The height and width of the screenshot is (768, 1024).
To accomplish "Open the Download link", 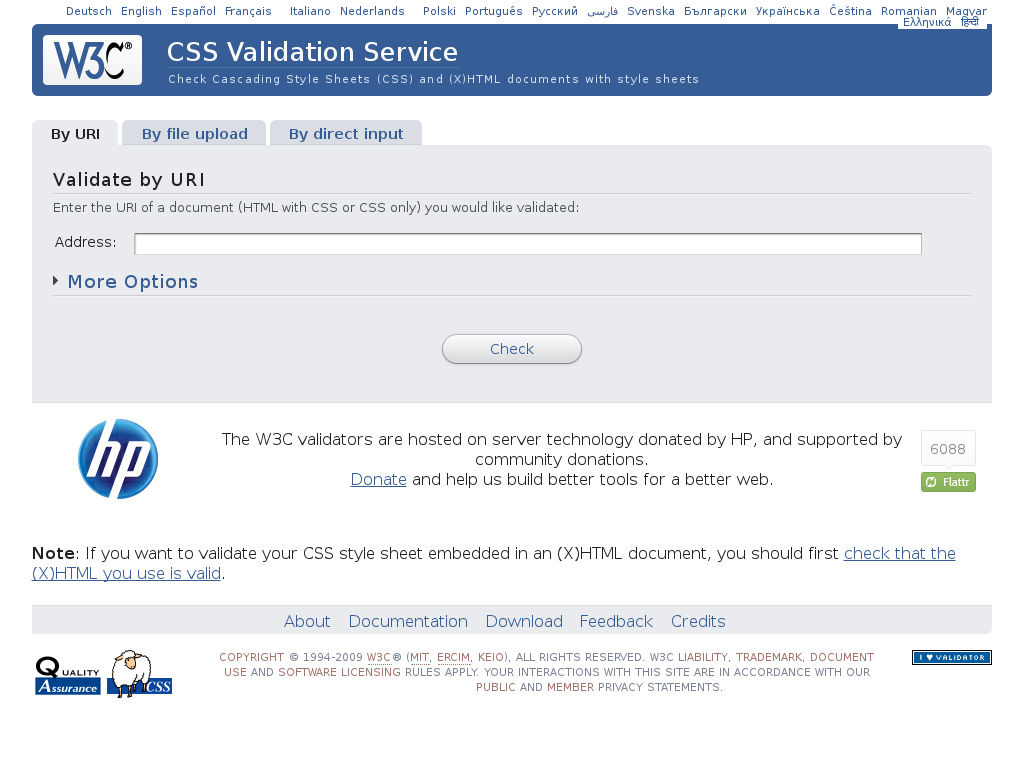I will pos(524,621).
